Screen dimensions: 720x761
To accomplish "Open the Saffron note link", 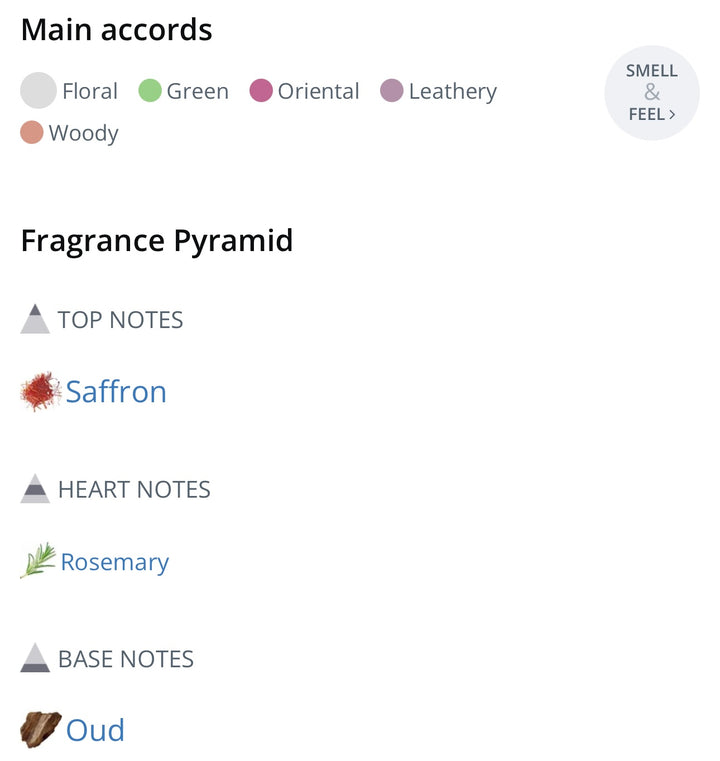I will click(x=116, y=391).
